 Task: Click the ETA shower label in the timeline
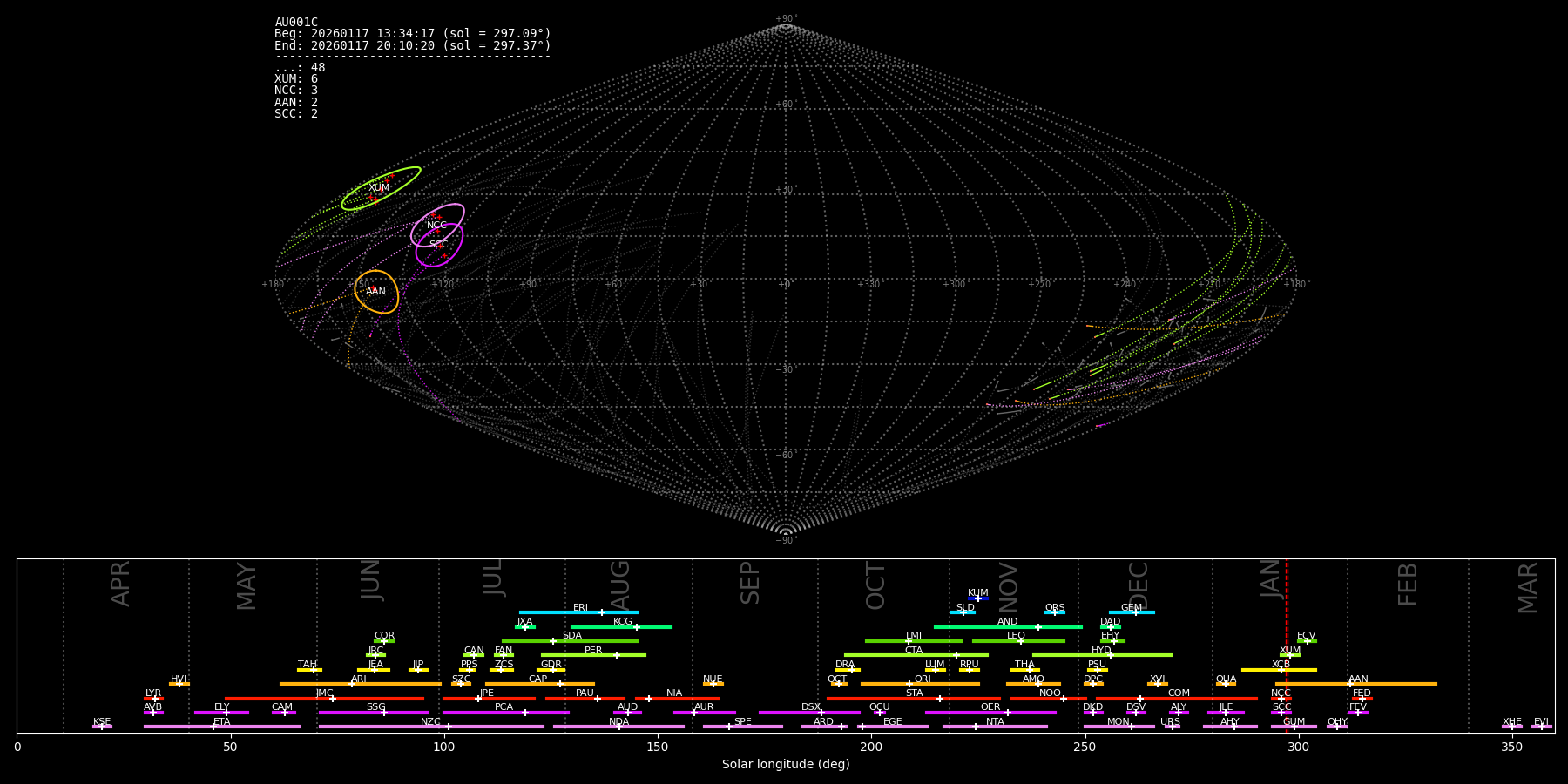click(222, 722)
